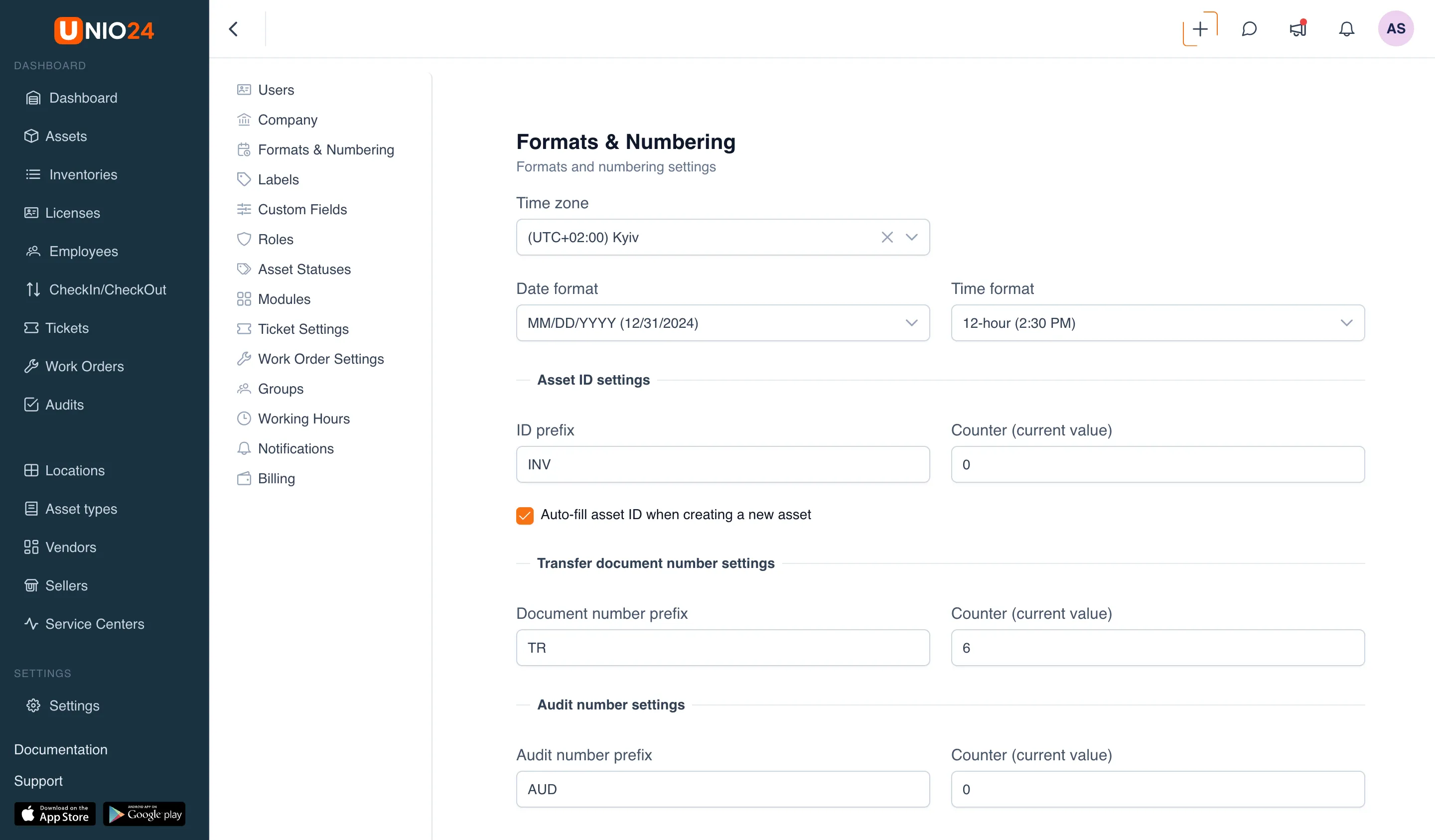Click the Asset ID counter field
The height and width of the screenshot is (840, 1435).
click(x=1157, y=465)
